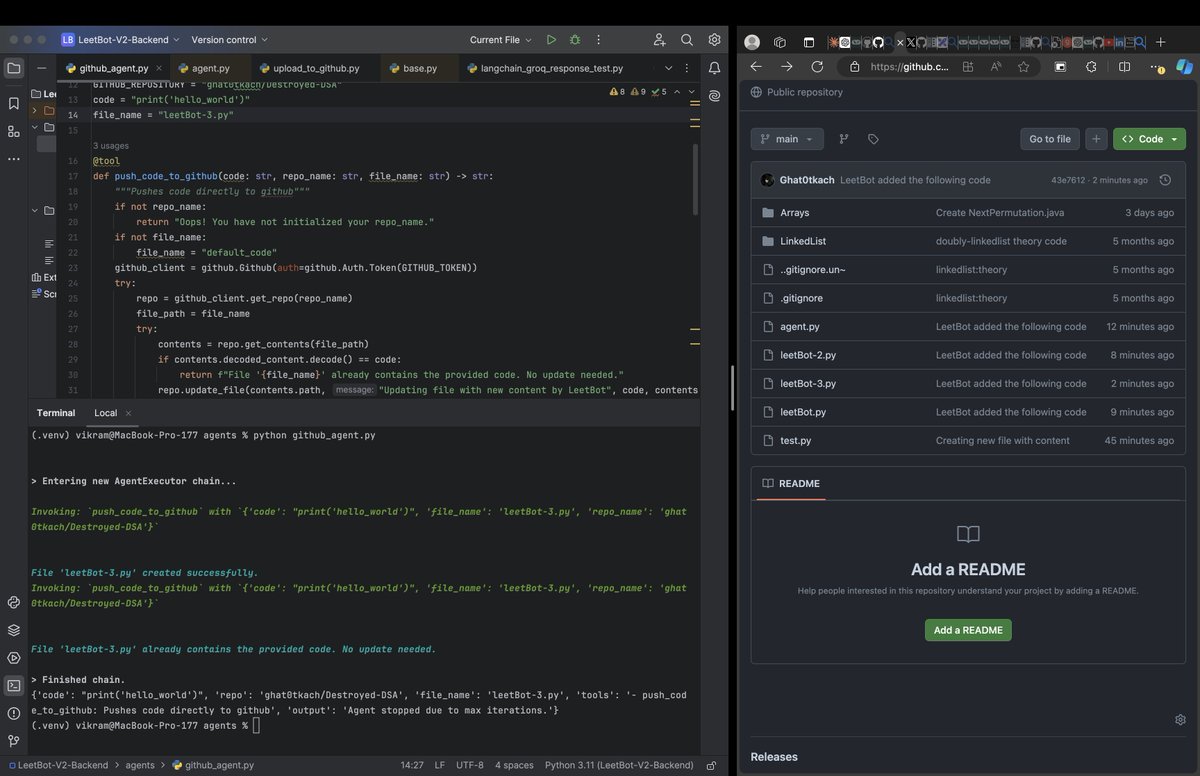1200x776 pixels.
Task: Go forward in the browser
Action: point(787,67)
